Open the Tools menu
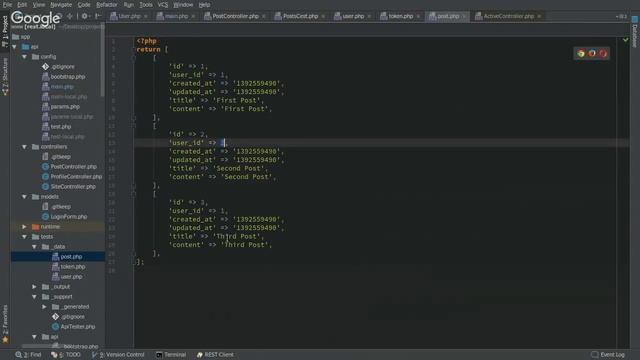 point(146,5)
